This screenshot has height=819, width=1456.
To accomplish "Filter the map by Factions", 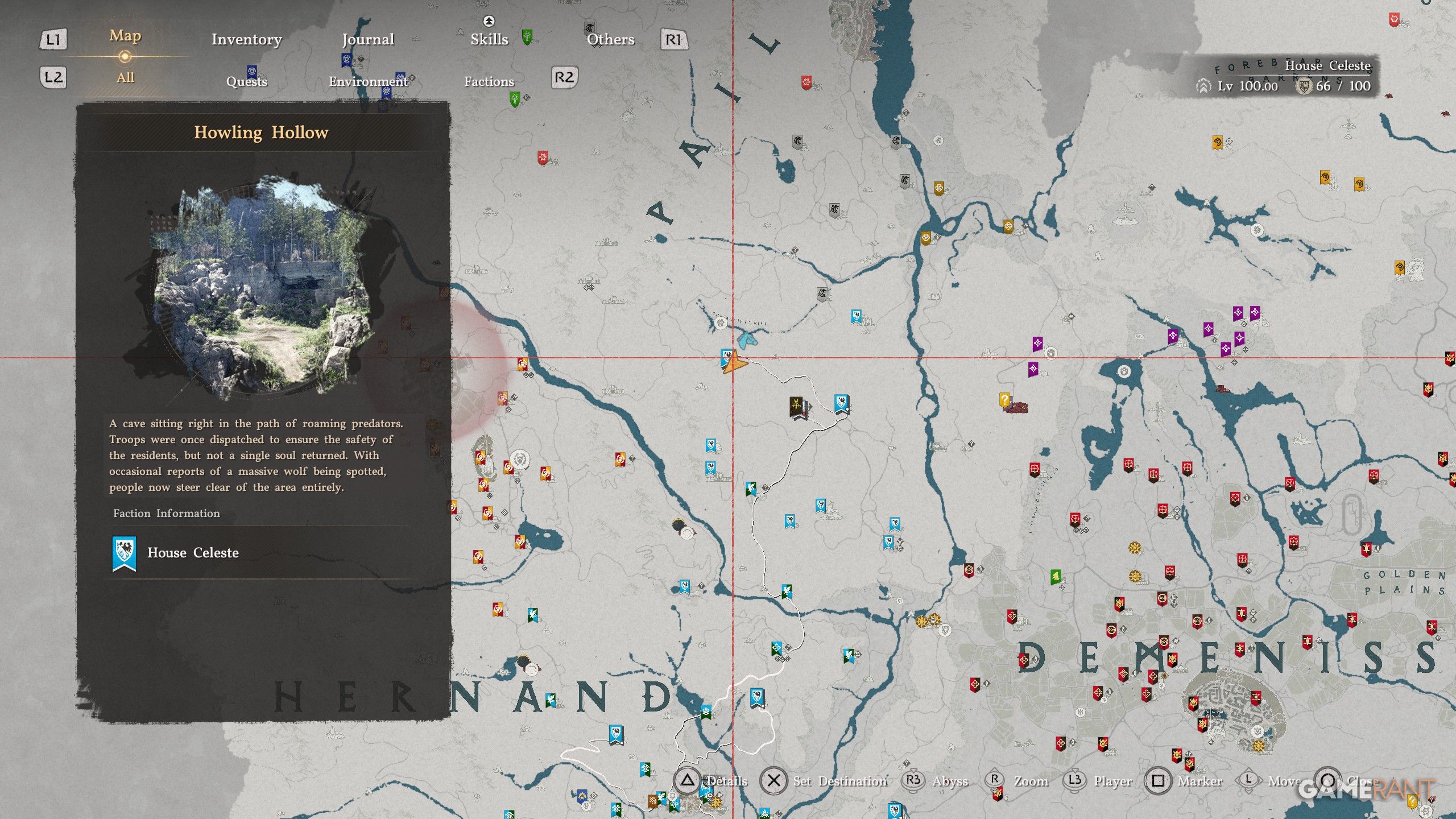I will tap(489, 81).
